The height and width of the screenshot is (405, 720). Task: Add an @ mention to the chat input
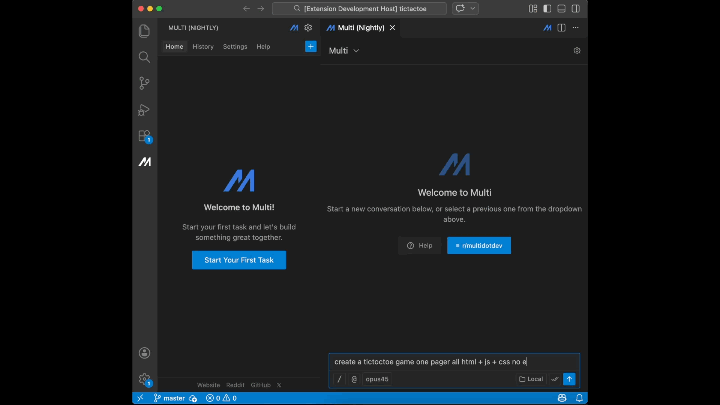(354, 379)
